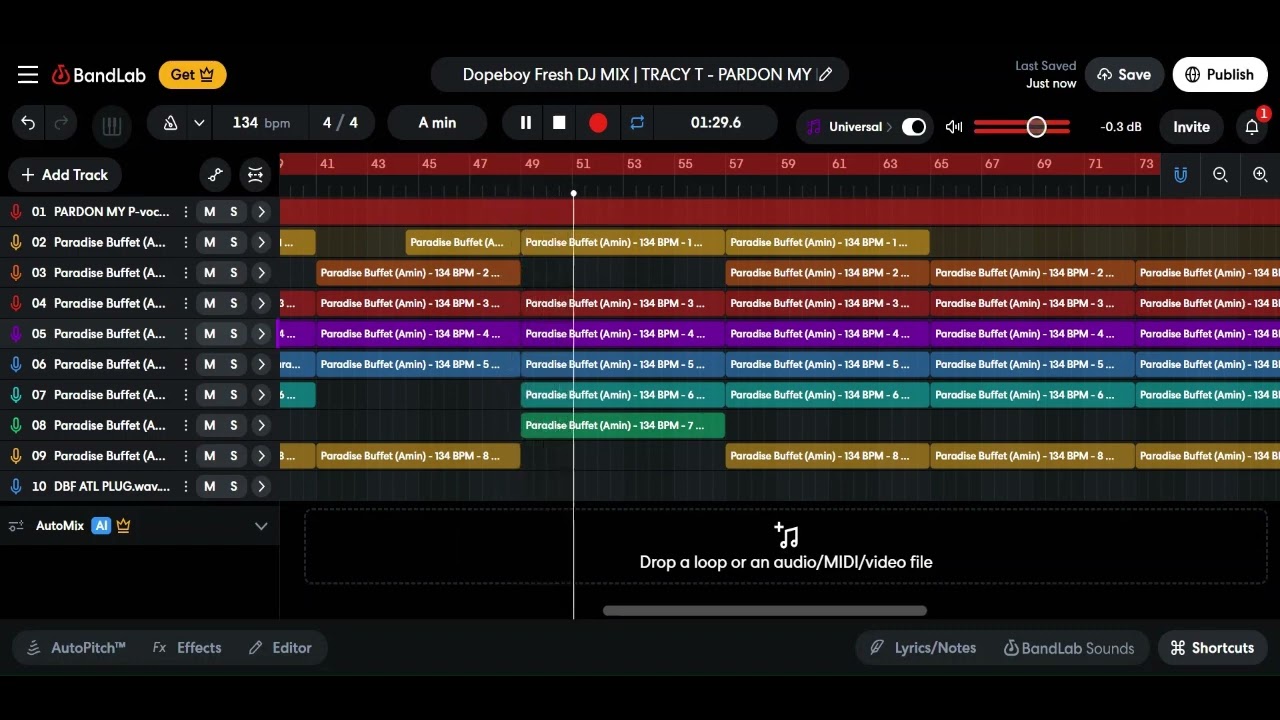The height and width of the screenshot is (720, 1280).
Task: Select the green track 08 clip
Action: pyautogui.click(x=622, y=425)
